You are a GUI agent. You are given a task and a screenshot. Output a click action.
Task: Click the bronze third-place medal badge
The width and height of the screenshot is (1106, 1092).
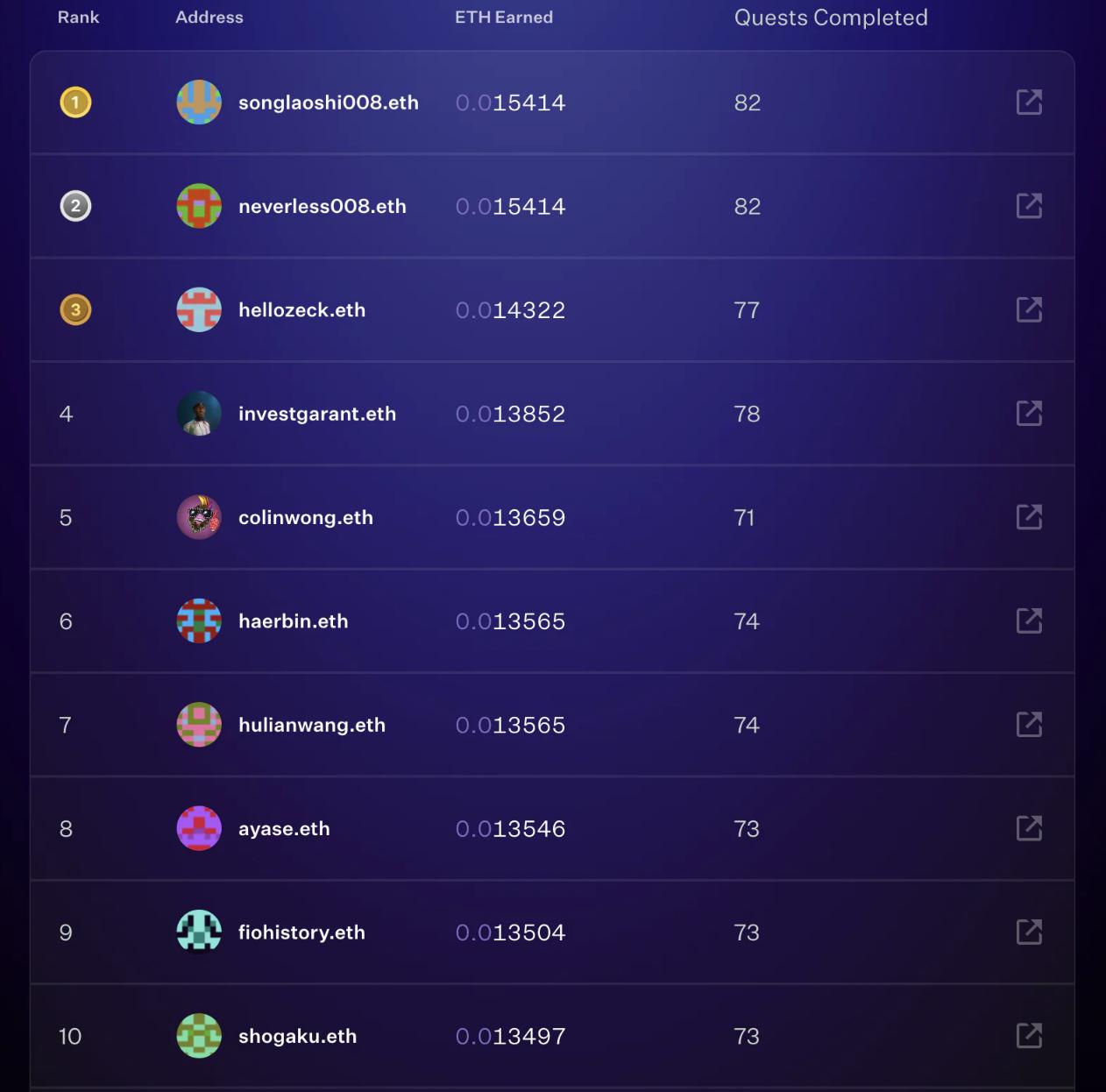[75, 309]
